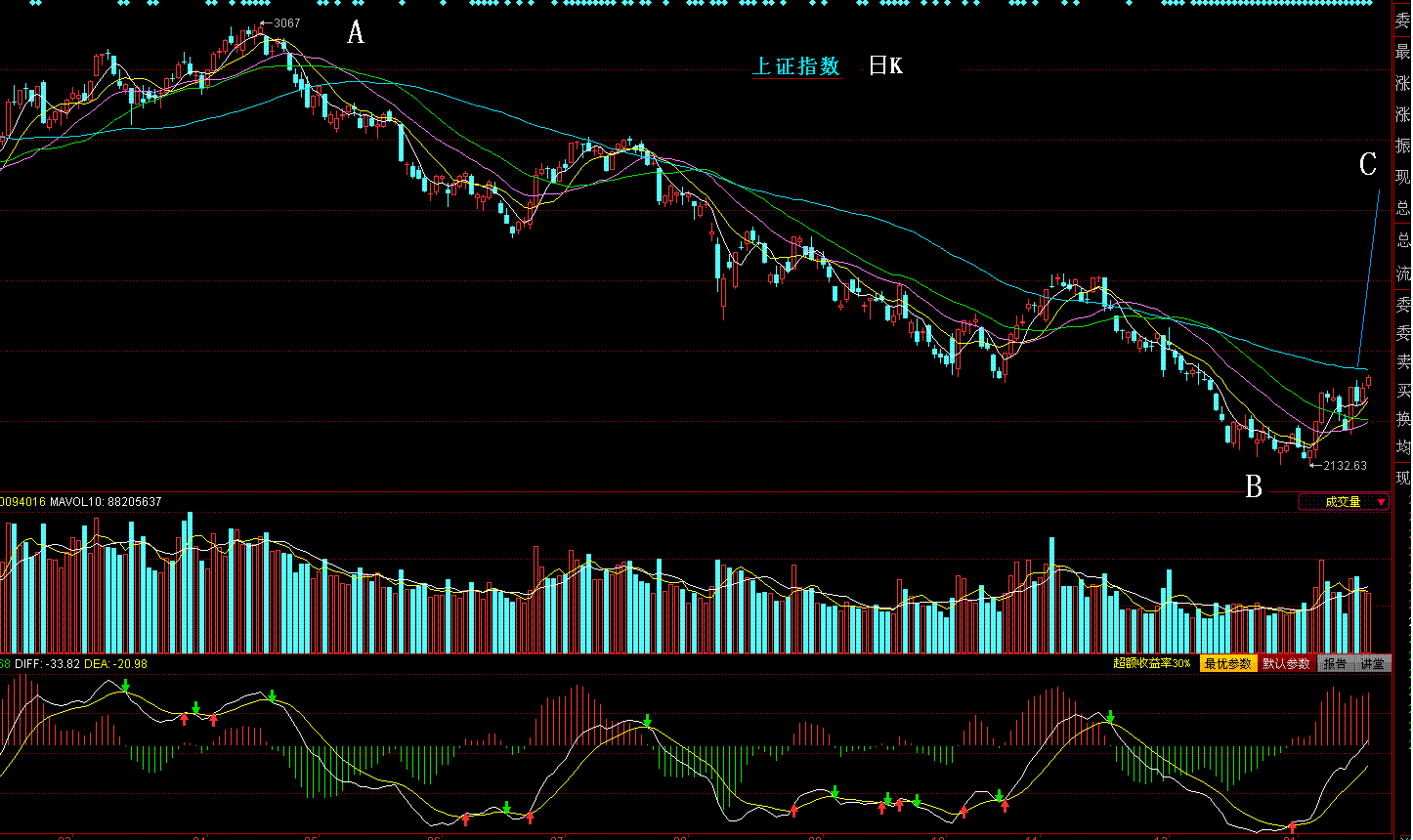This screenshot has width=1413, height=840.
Task: Click the 3067 high price label
Action: pyautogui.click(x=286, y=22)
